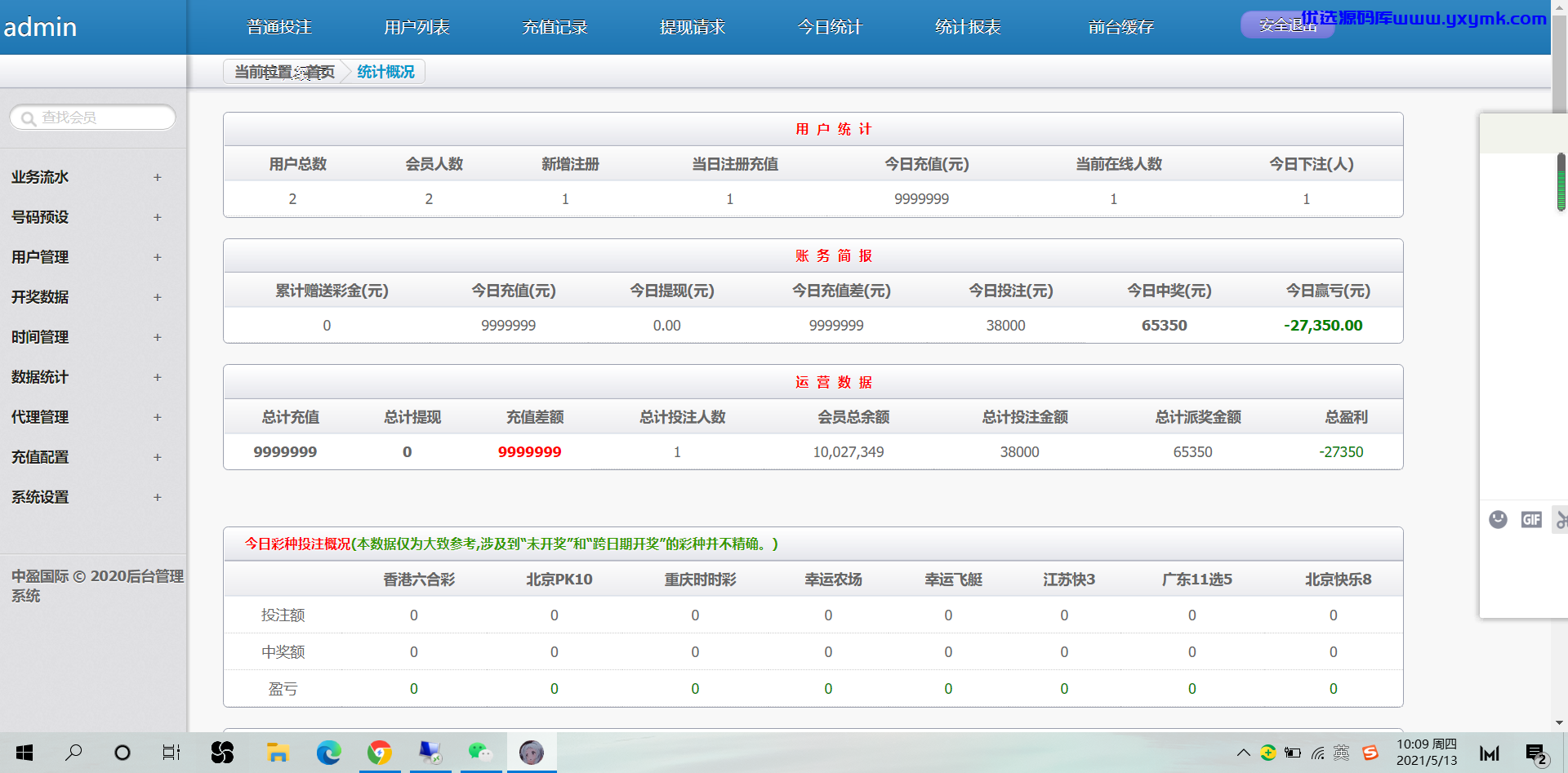Go to 充值记录 in top navigation
Image resolution: width=1568 pixels, height=773 pixels.
[x=555, y=27]
